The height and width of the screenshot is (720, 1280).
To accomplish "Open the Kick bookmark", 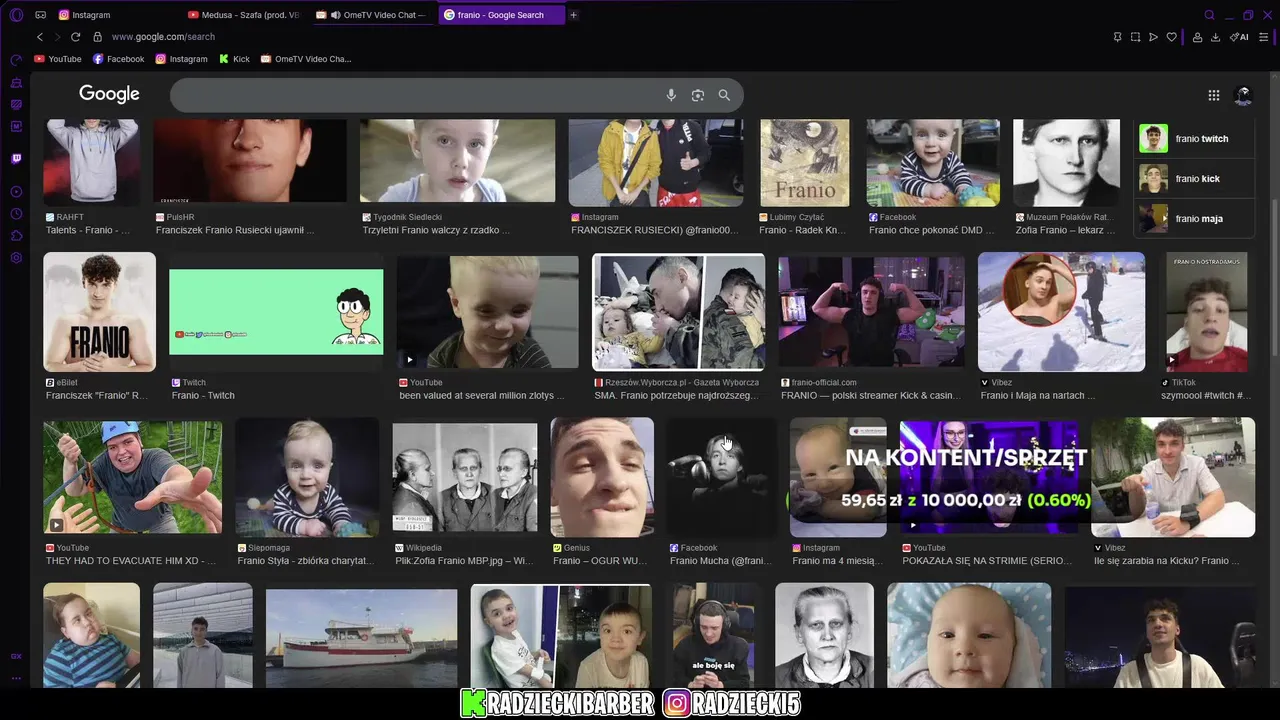I will (235, 59).
